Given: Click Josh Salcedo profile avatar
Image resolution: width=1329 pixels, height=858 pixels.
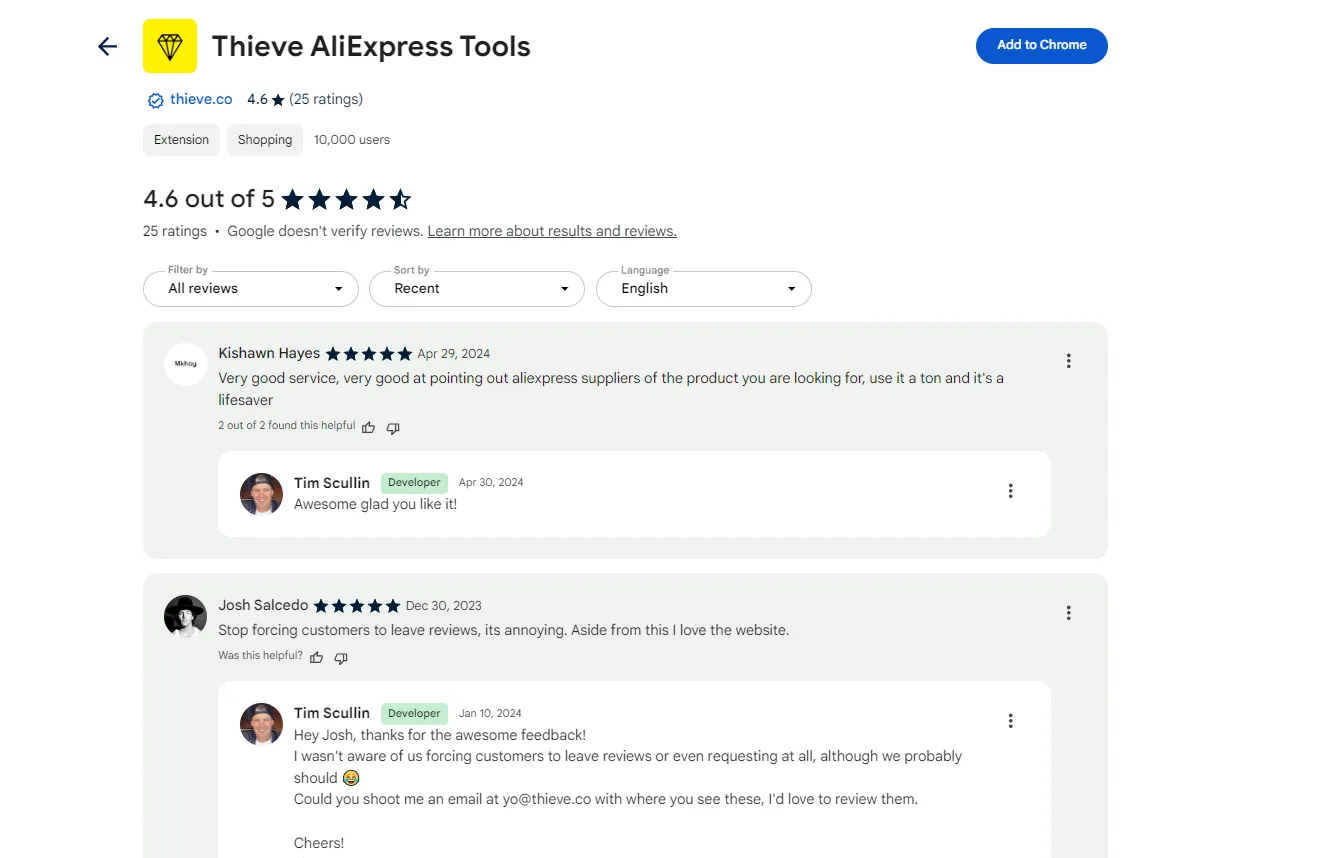Looking at the screenshot, I should 185,616.
